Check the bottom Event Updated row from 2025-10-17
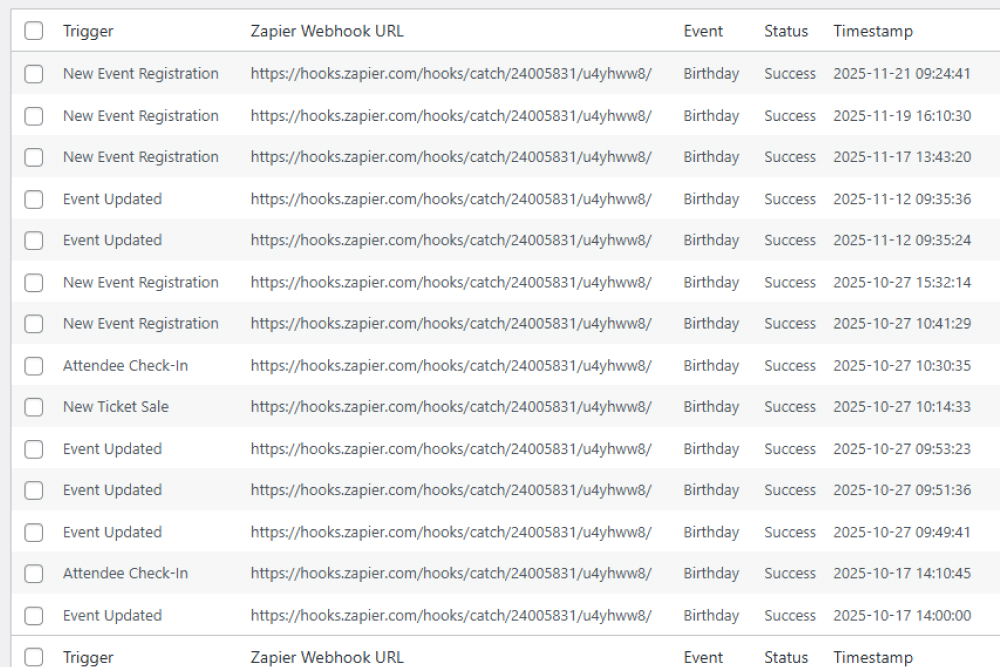The image size is (1000, 667). point(33,615)
